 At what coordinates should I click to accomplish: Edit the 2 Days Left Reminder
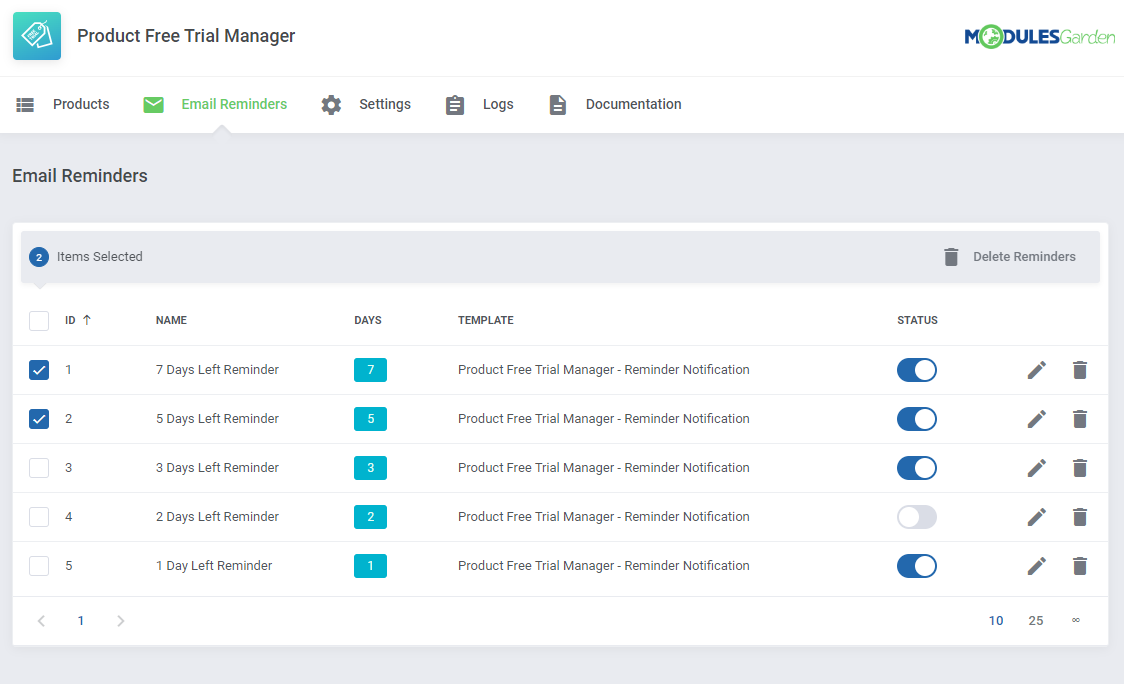tap(1037, 517)
